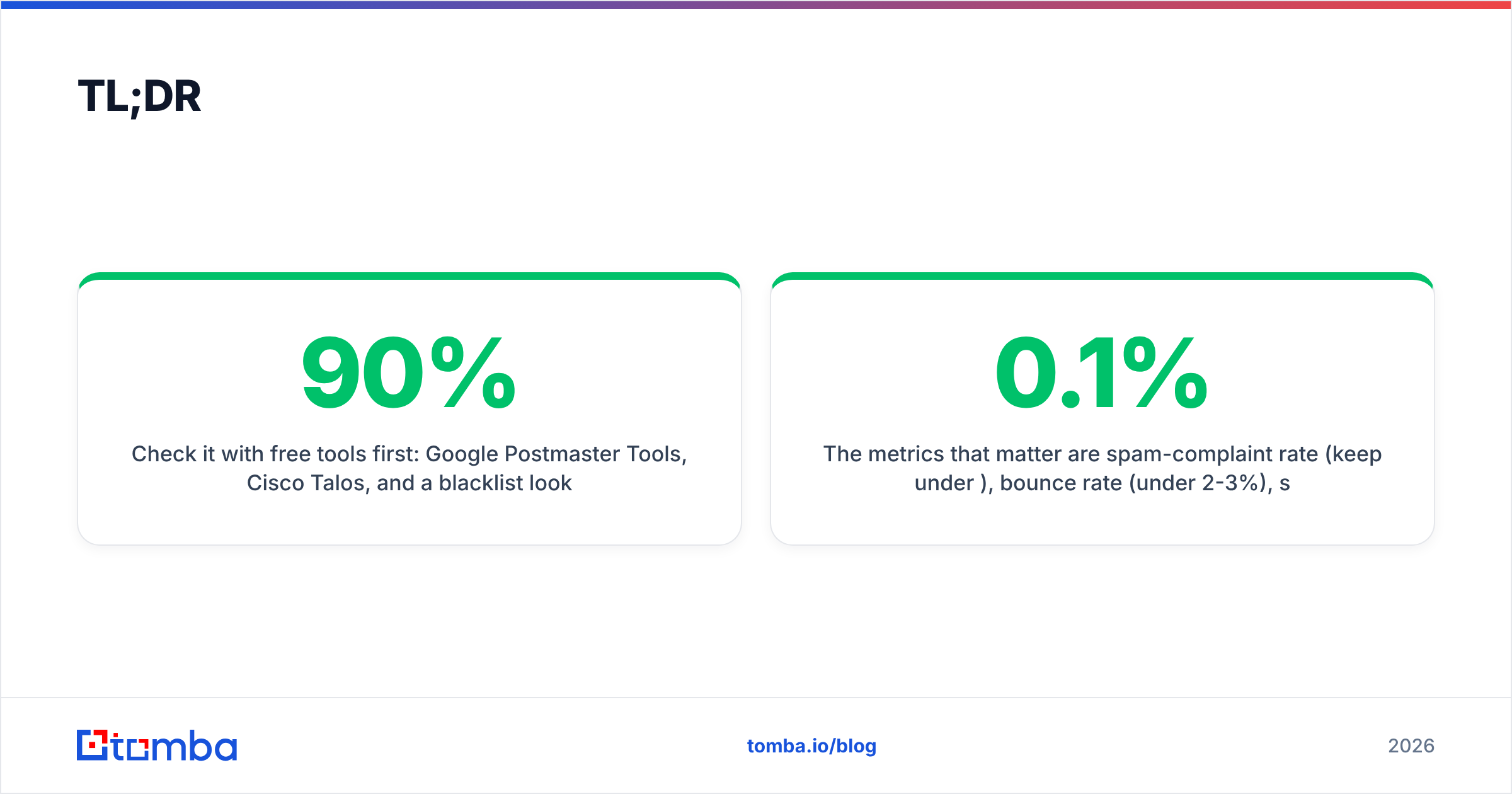Select the 'Google Postmaster Tools' text
This screenshot has width=1512, height=794.
coord(554,454)
